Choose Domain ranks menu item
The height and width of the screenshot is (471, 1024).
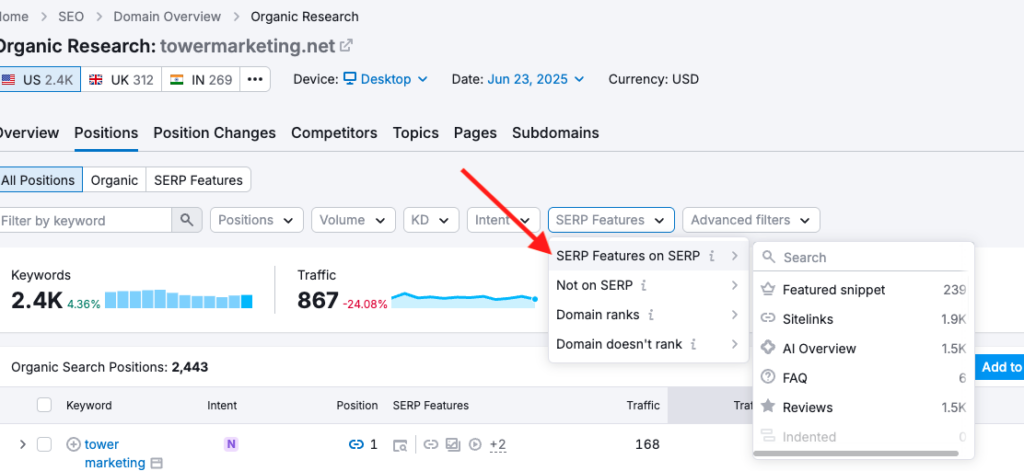coord(648,315)
